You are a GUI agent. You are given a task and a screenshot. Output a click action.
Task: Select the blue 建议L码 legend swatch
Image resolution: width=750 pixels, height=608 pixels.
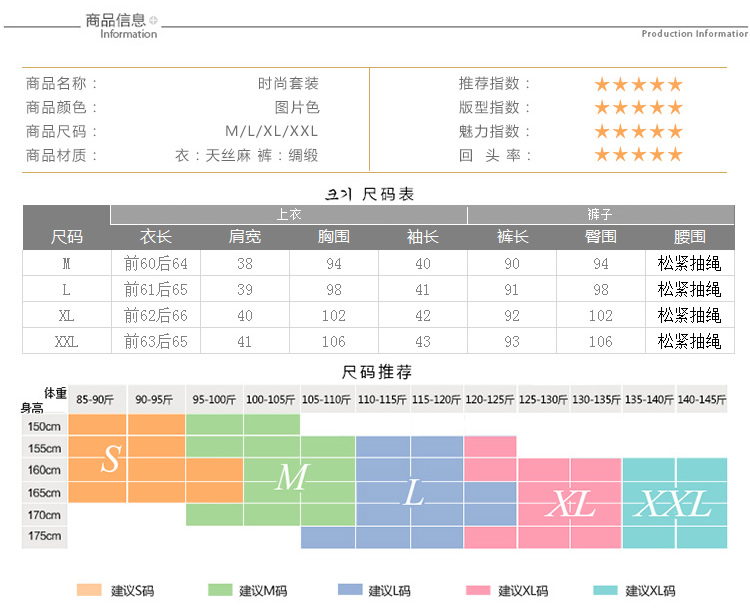(349, 590)
